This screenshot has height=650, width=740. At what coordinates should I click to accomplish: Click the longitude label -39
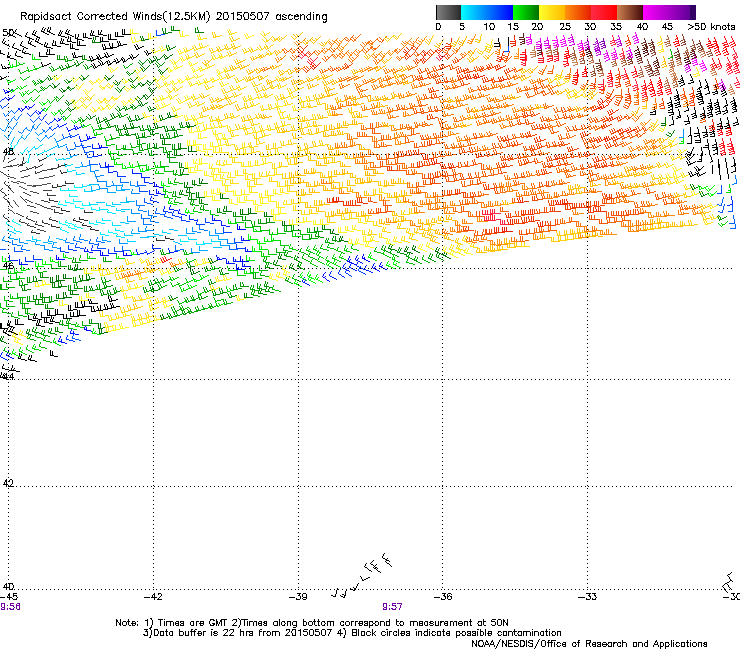[x=298, y=597]
